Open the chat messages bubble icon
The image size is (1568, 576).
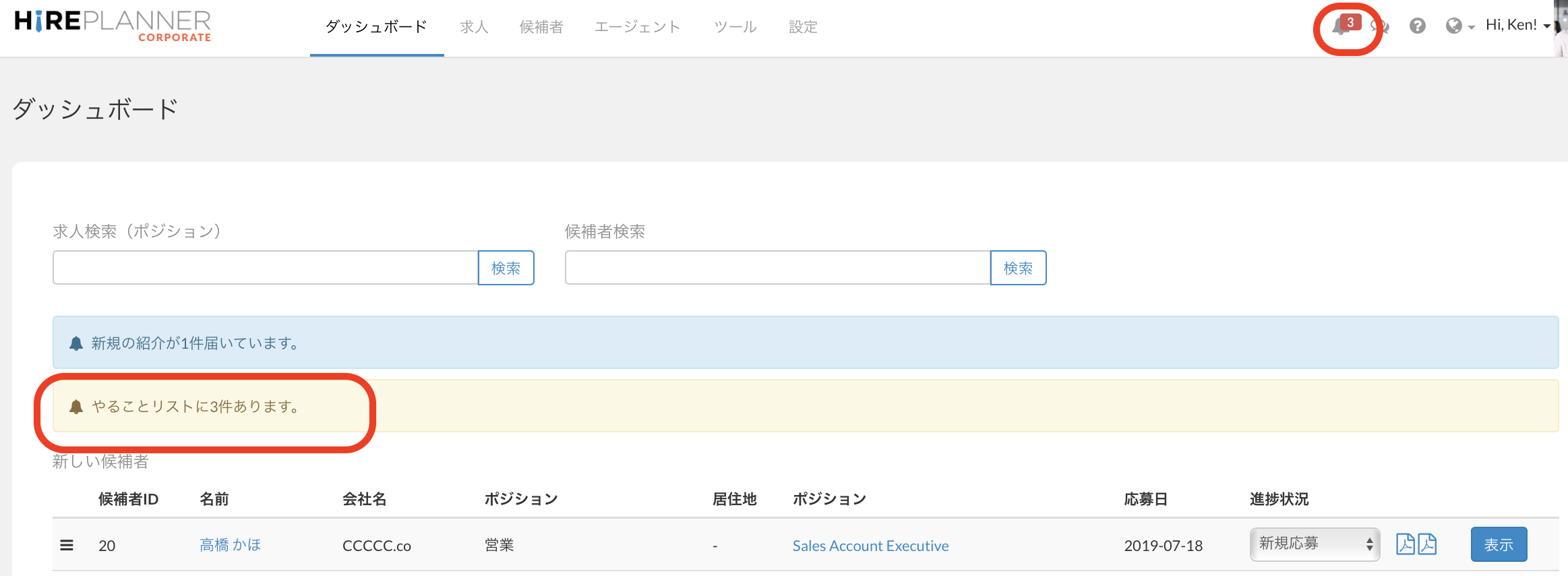pyautogui.click(x=1381, y=27)
